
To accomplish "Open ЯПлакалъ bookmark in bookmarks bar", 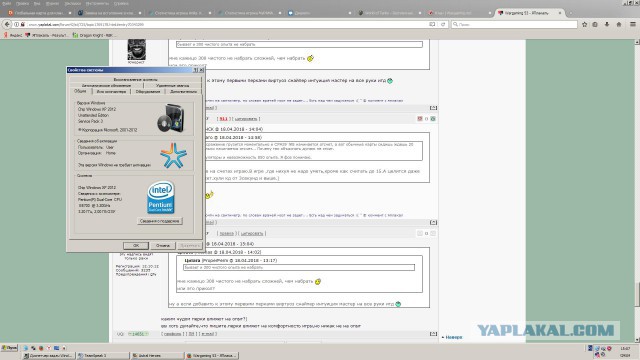I will pyautogui.click(x=47, y=36).
